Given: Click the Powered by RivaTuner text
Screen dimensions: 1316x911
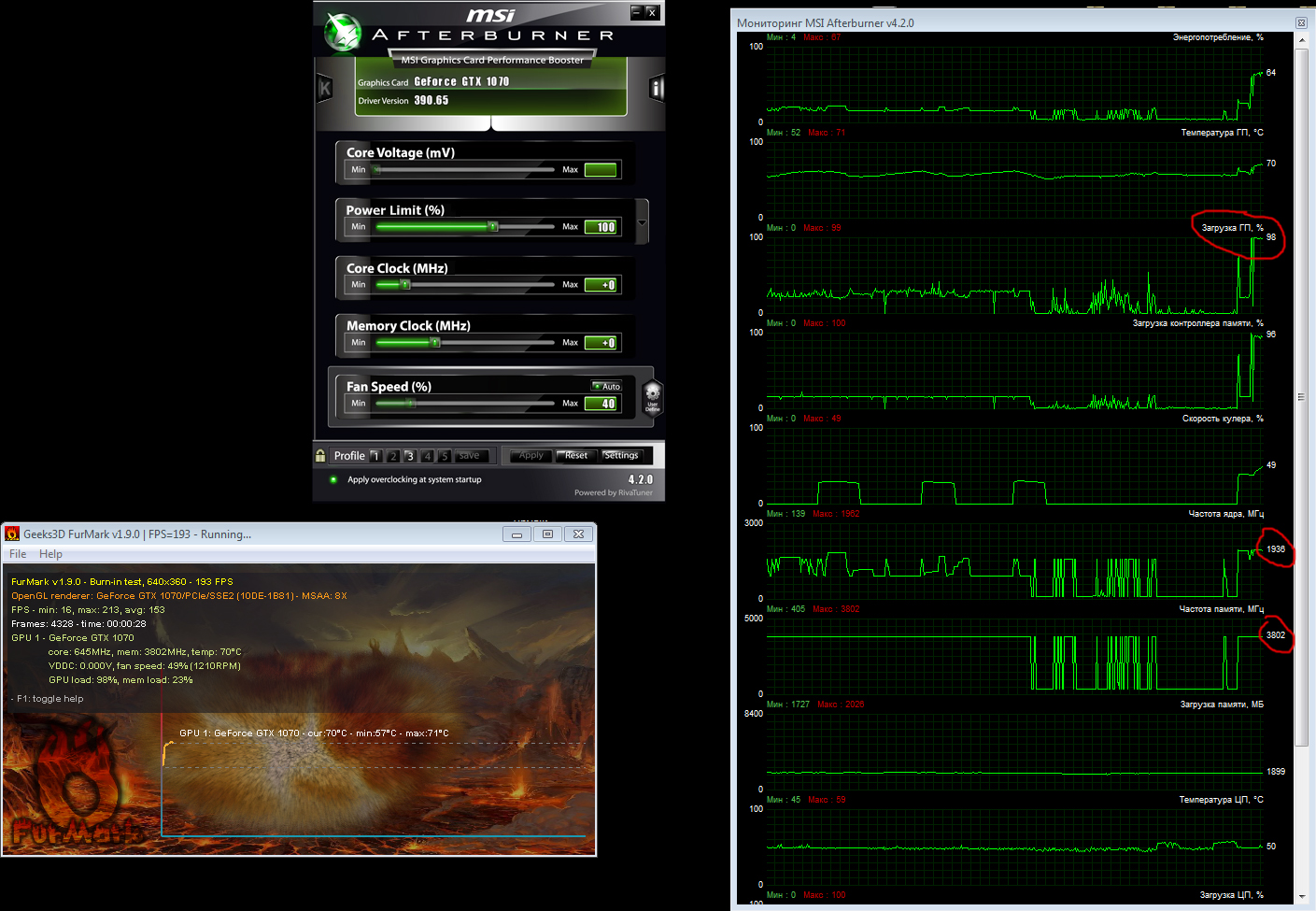Looking at the screenshot, I should 614,492.
